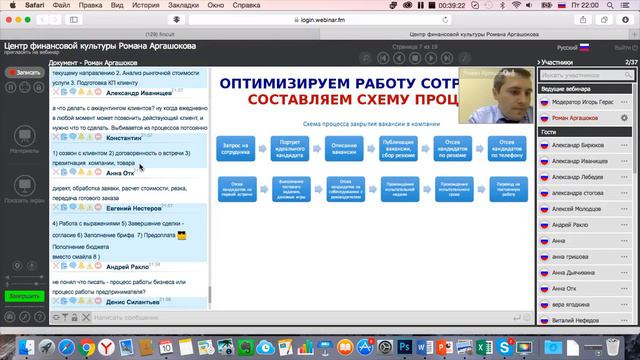End the webinar with the green Завершить button
640x360 pixels.
(24, 296)
